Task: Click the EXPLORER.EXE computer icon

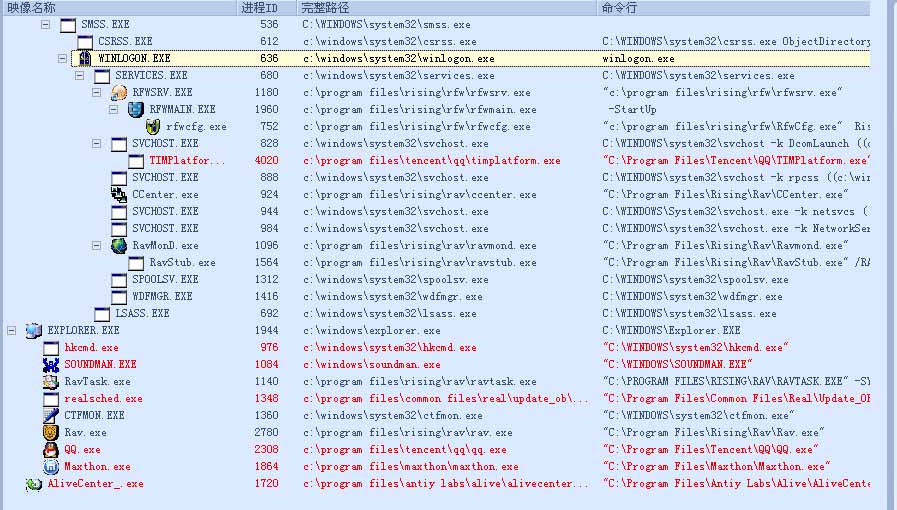Action: pyautogui.click(x=34, y=330)
